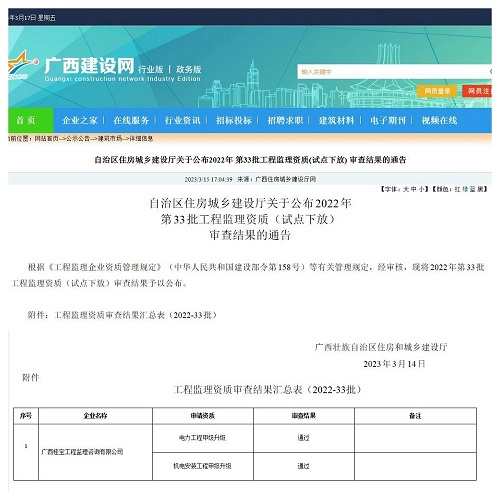Click the orange 网员登录 button

(437, 91)
